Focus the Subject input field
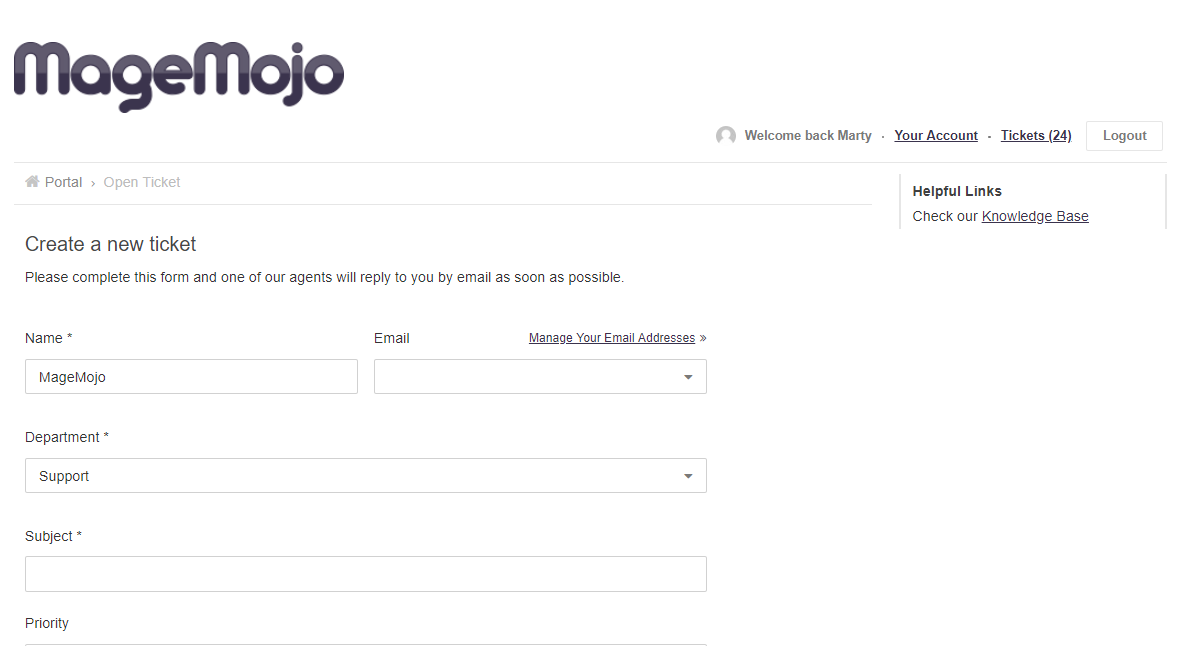The image size is (1198, 646). 366,574
